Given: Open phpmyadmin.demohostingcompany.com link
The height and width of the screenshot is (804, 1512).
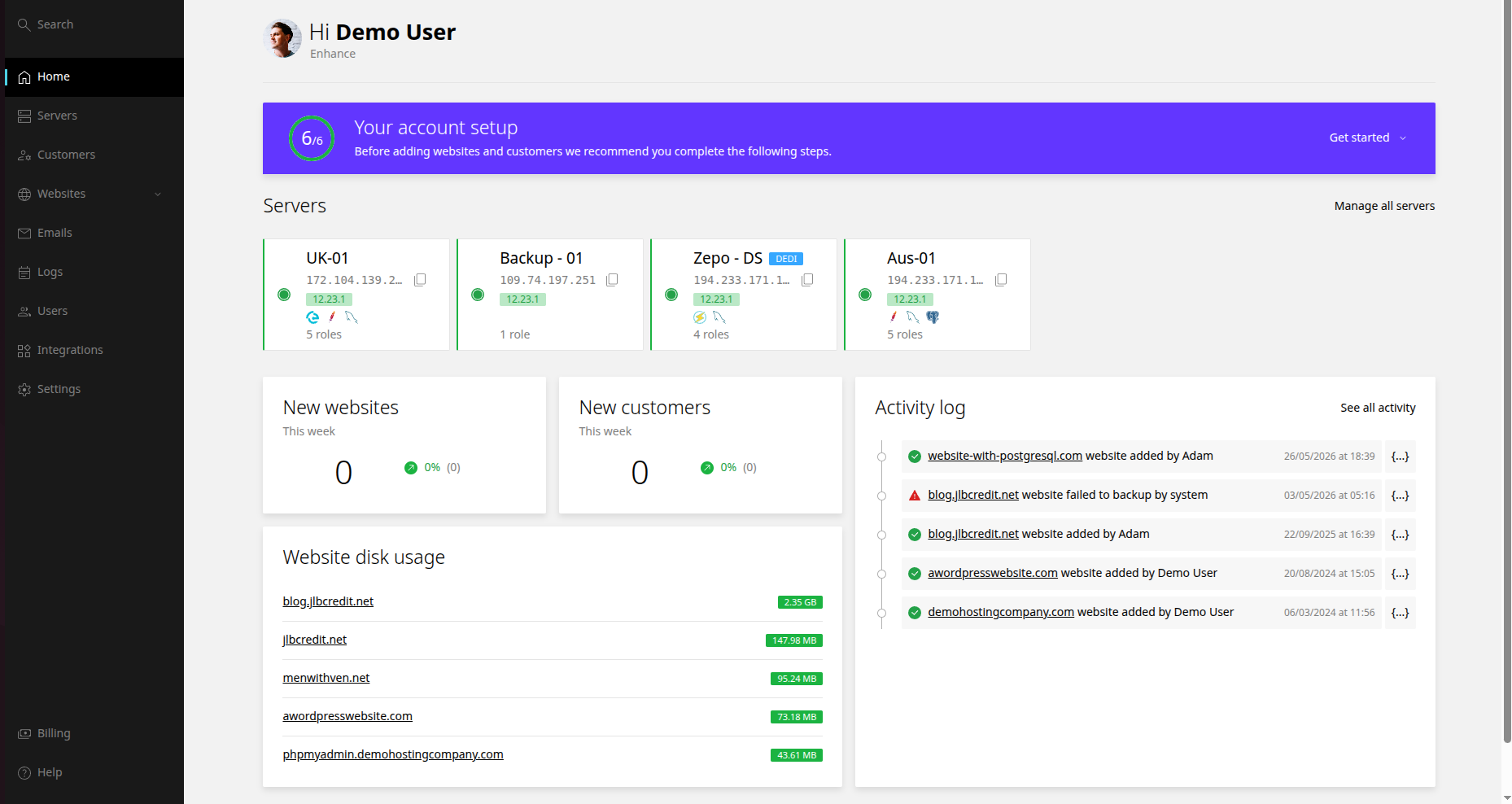Looking at the screenshot, I should click(393, 754).
